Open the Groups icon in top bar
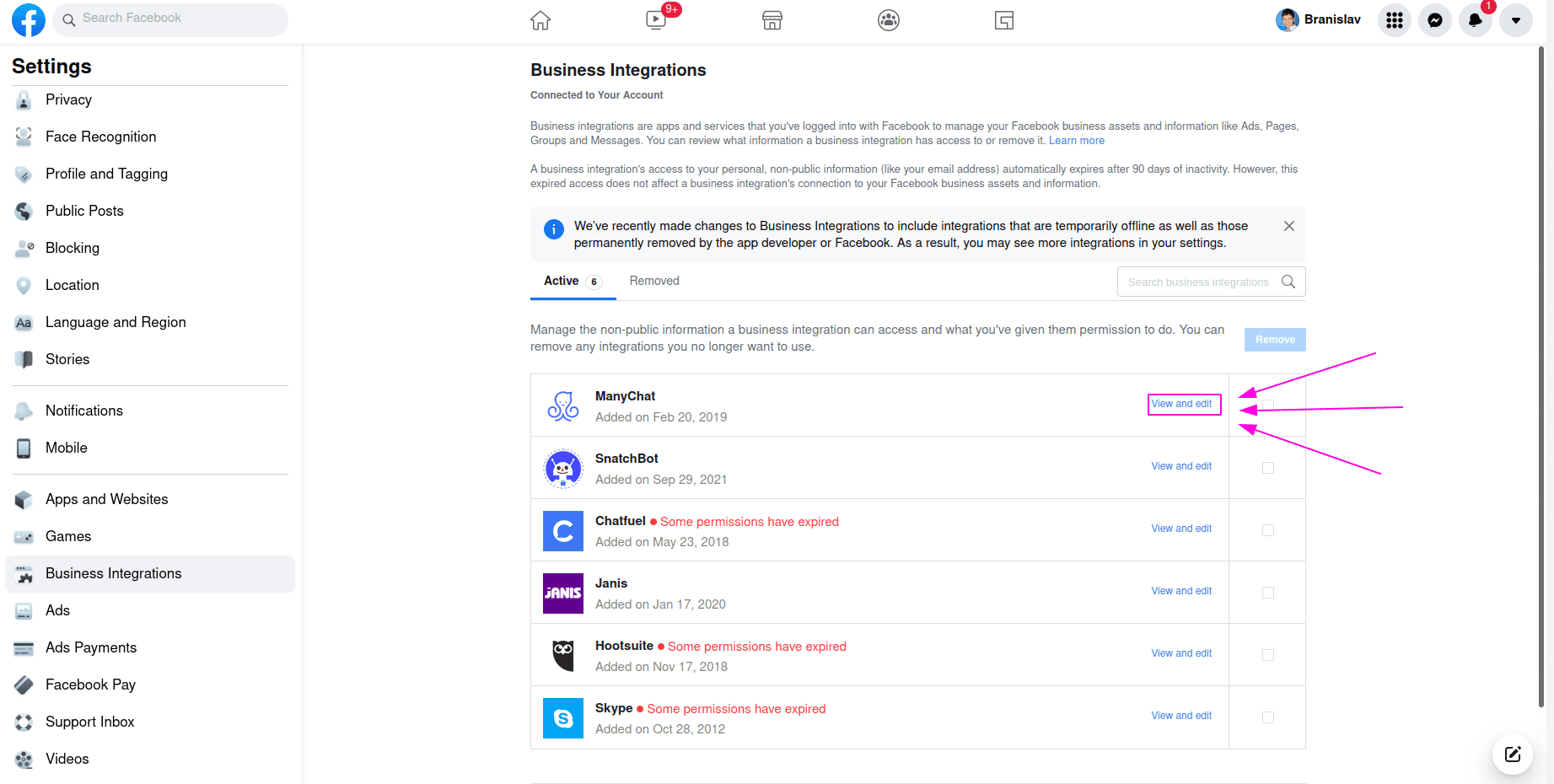Image resolution: width=1554 pixels, height=784 pixels. [x=889, y=20]
